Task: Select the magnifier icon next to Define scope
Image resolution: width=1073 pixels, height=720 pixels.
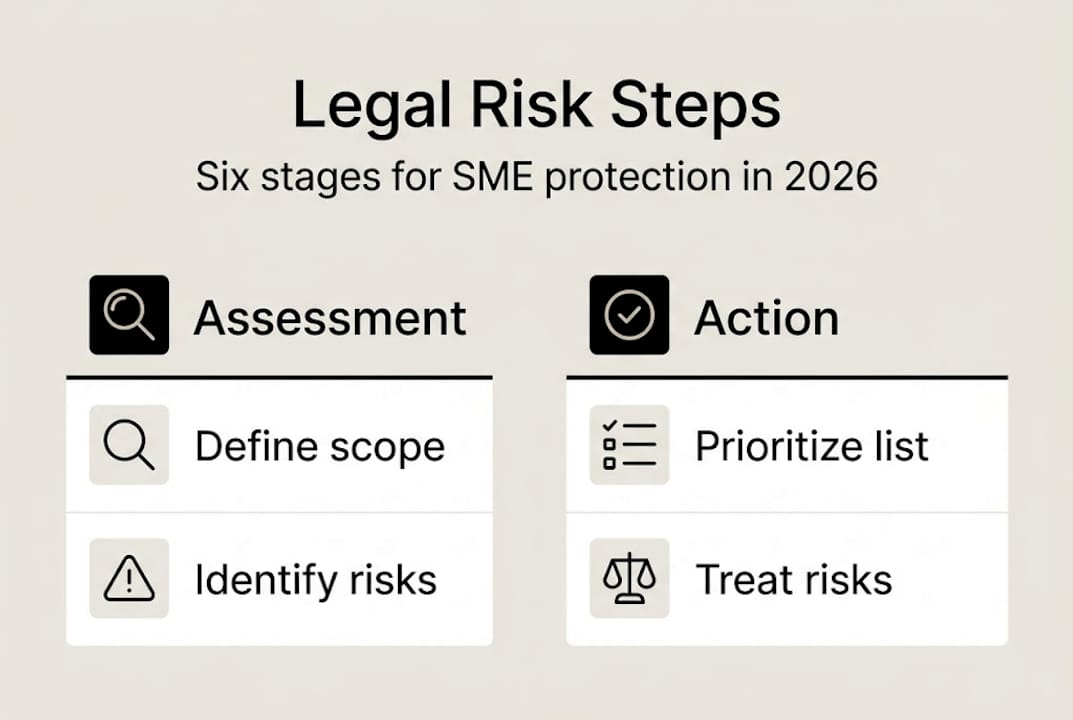Action: coord(129,445)
